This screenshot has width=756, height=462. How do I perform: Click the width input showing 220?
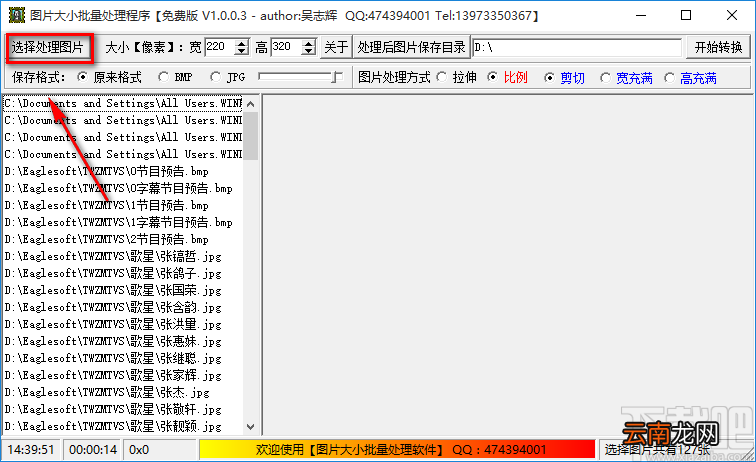click(220, 47)
